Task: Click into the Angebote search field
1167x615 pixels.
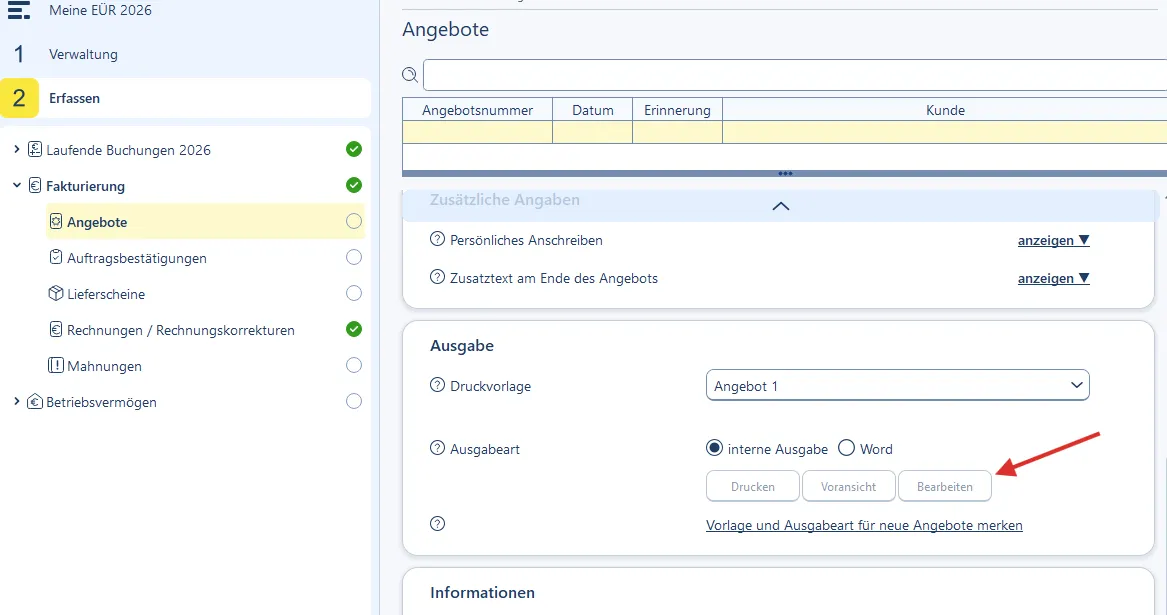Action: pos(795,74)
